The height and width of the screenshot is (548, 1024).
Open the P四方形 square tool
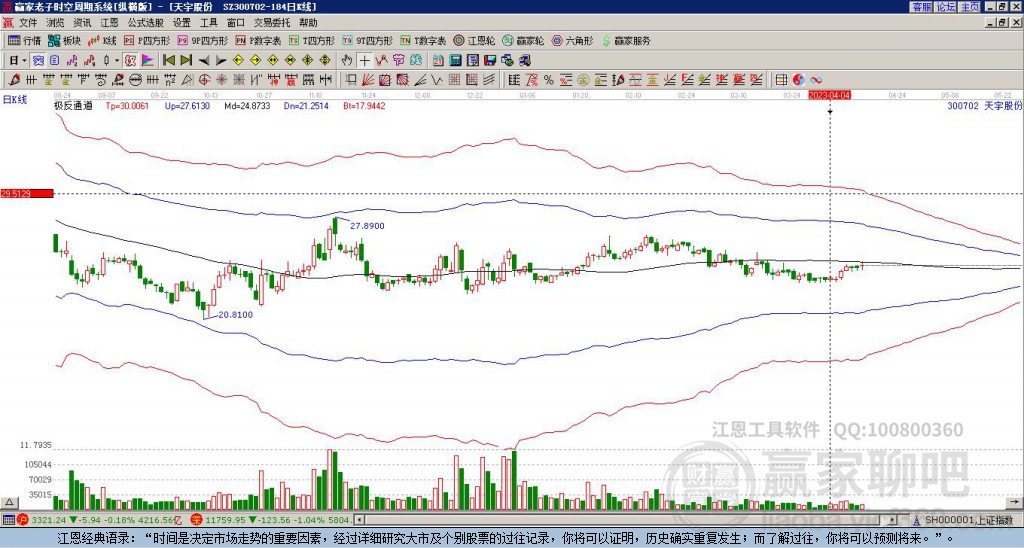click(x=147, y=40)
